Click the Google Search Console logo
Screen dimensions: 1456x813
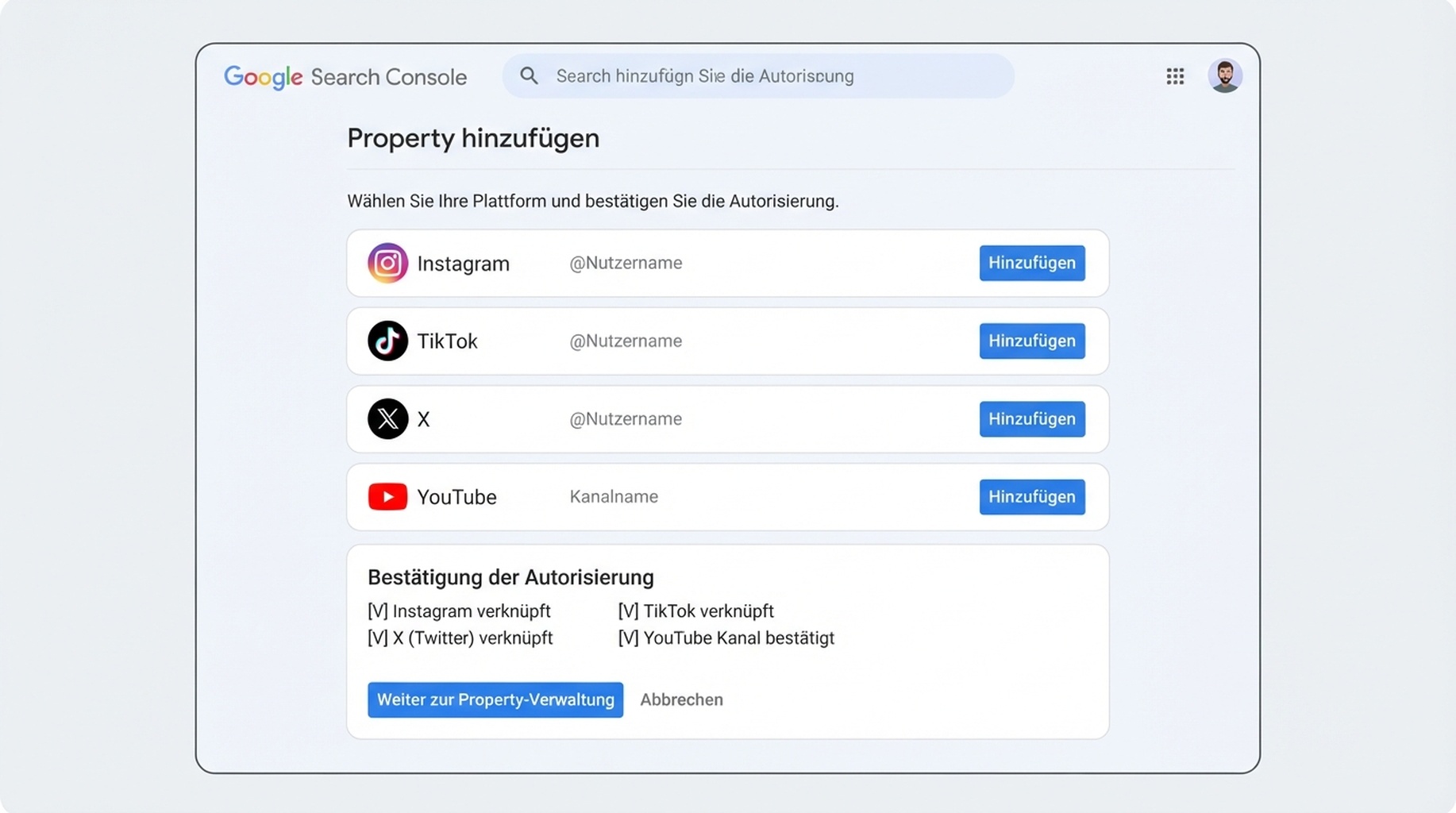tap(345, 77)
